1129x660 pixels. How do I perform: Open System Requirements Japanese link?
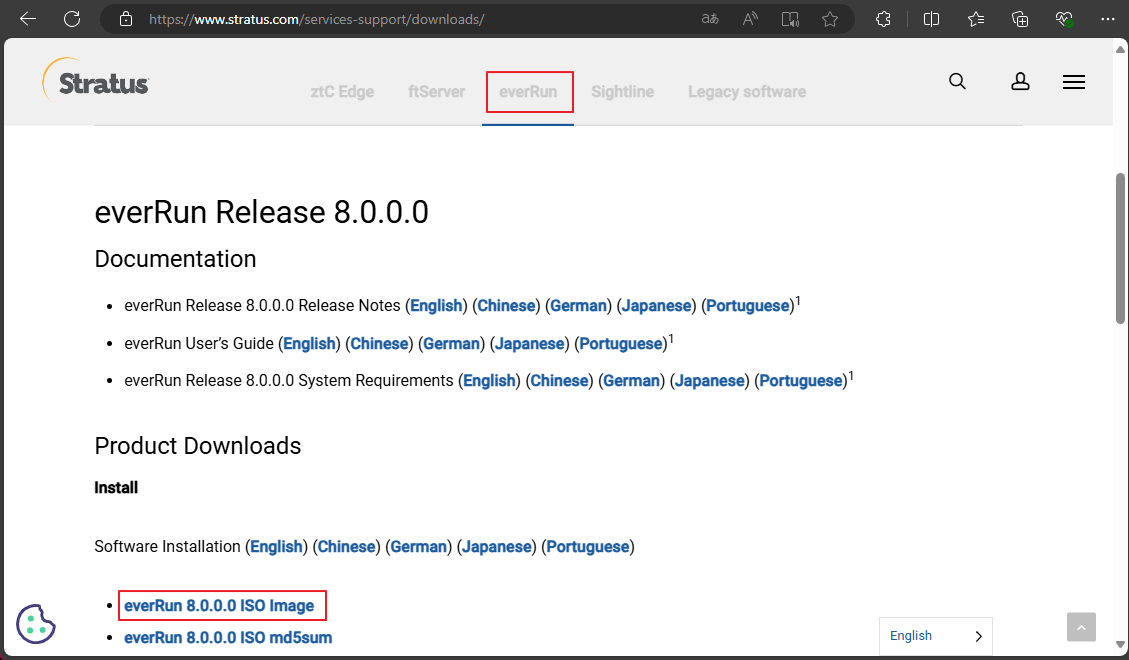coord(710,381)
